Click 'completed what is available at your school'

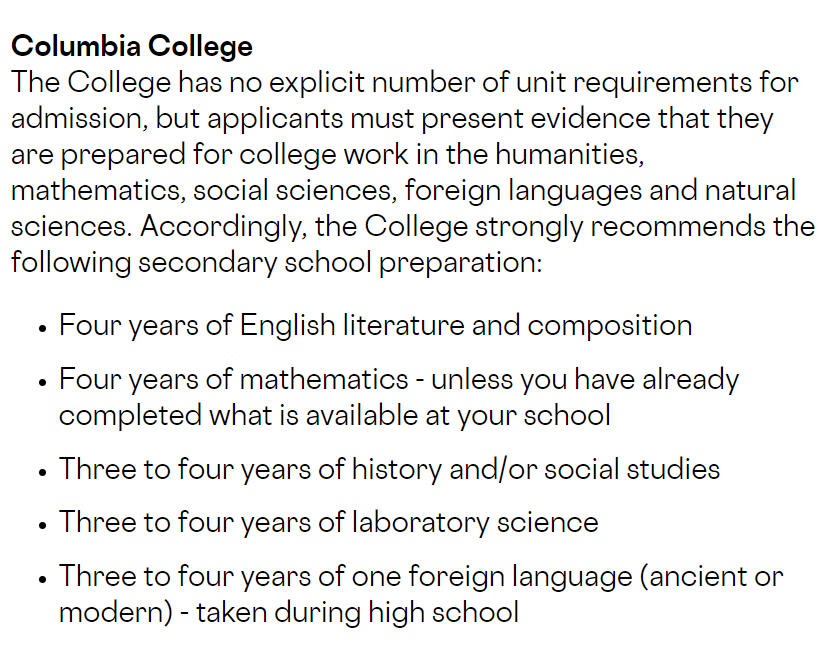pyautogui.click(x=334, y=414)
